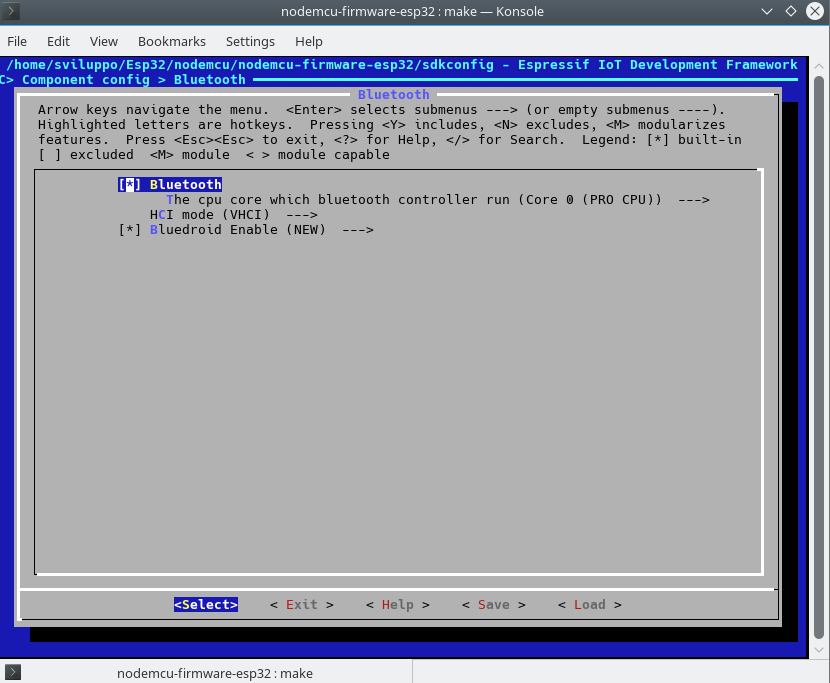This screenshot has height=683, width=830.
Task: Click the Konsole icon in the title bar
Action: point(11,11)
